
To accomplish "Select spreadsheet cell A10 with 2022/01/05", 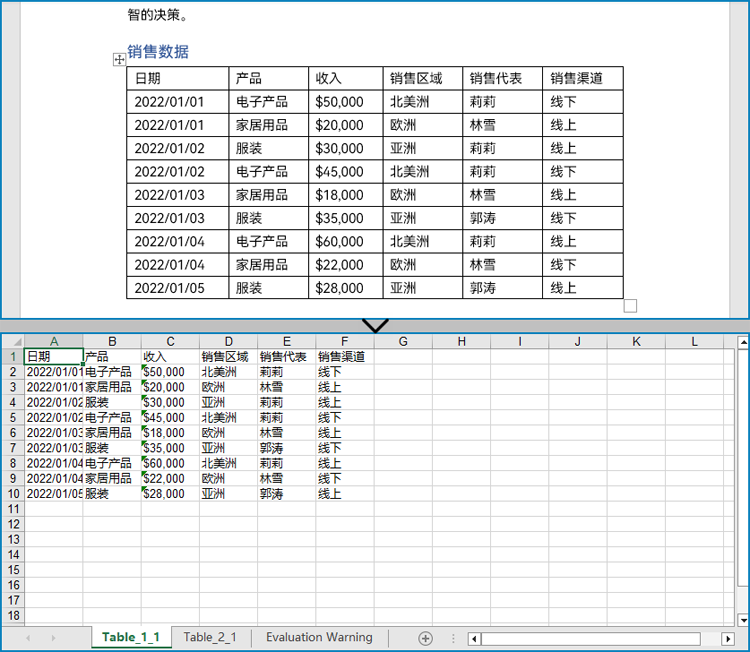I will (x=54, y=494).
